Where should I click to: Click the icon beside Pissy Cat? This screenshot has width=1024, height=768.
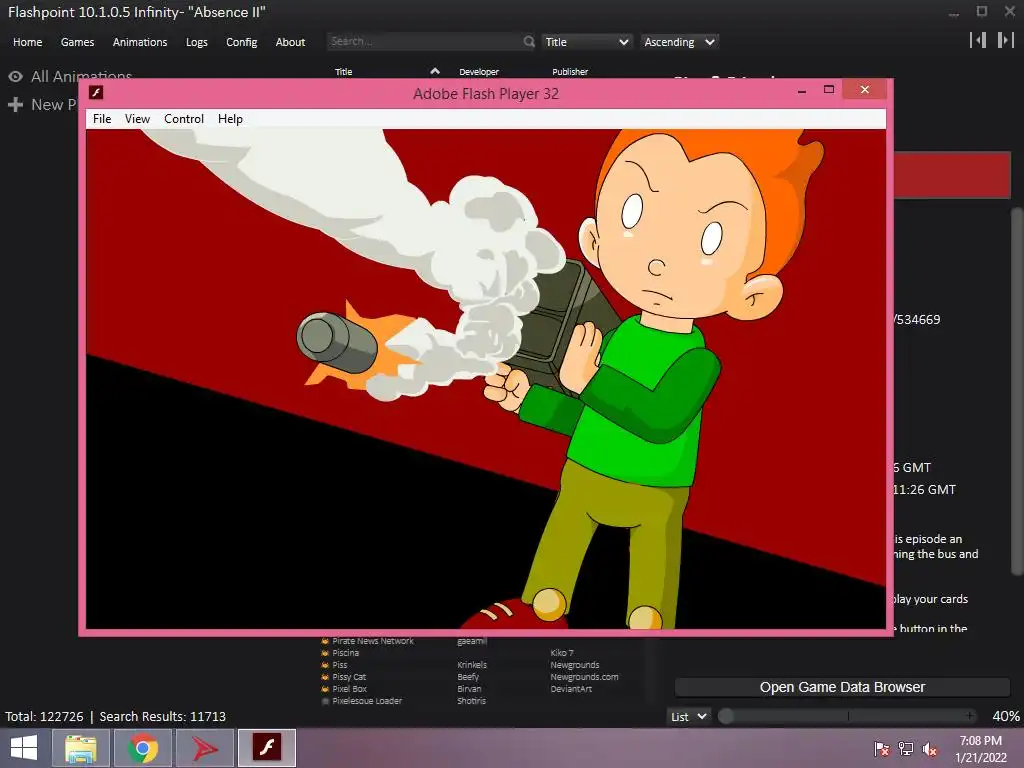[x=325, y=677]
